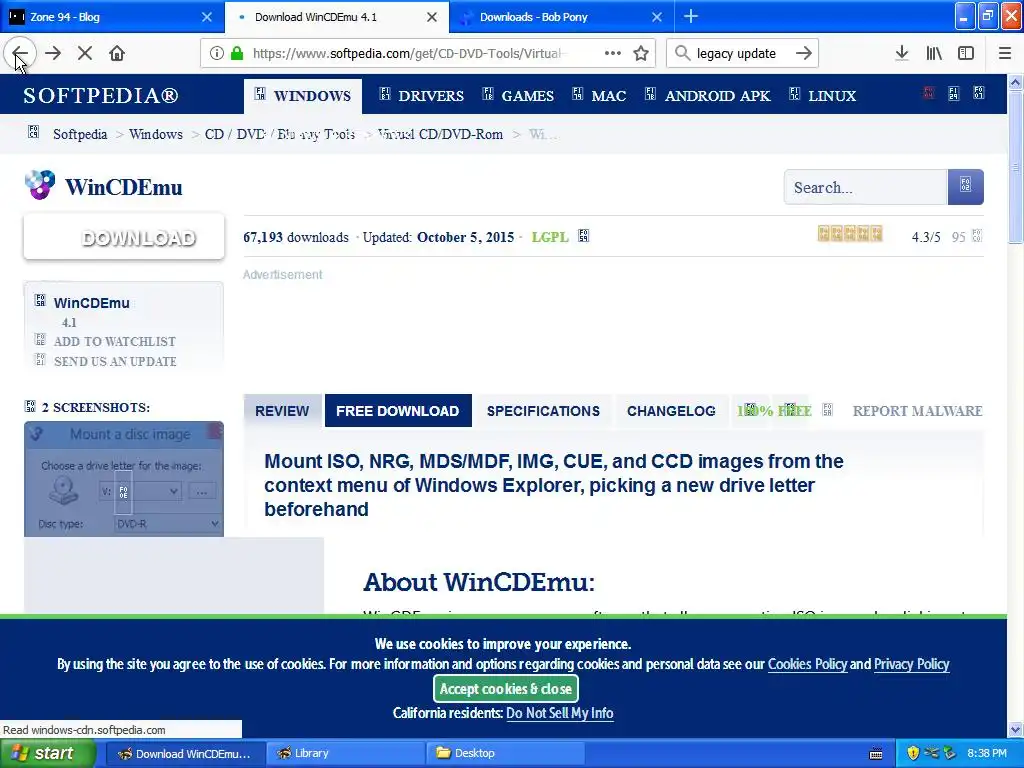Focus the Softpedia Search... field

[x=865, y=187]
